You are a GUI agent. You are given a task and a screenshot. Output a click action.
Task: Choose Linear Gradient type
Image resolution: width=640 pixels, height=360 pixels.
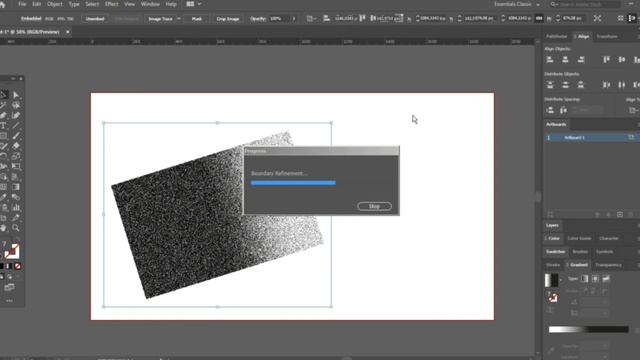pyautogui.click(x=584, y=279)
